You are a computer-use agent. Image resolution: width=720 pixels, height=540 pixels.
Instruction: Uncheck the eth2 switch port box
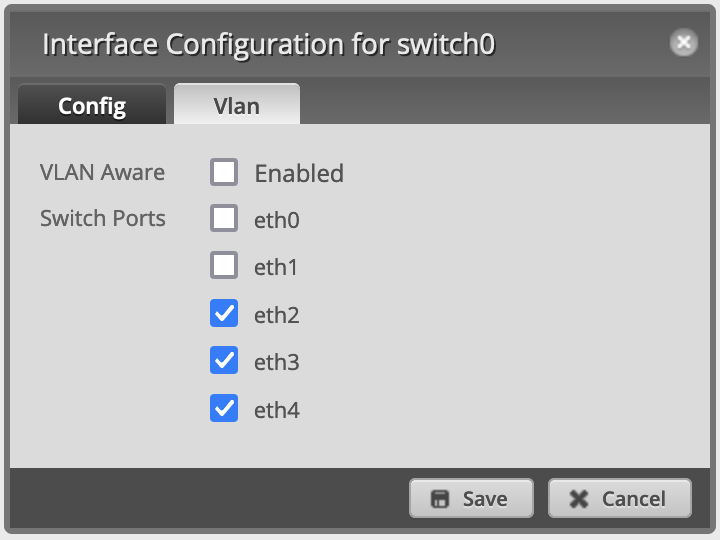[x=224, y=313]
